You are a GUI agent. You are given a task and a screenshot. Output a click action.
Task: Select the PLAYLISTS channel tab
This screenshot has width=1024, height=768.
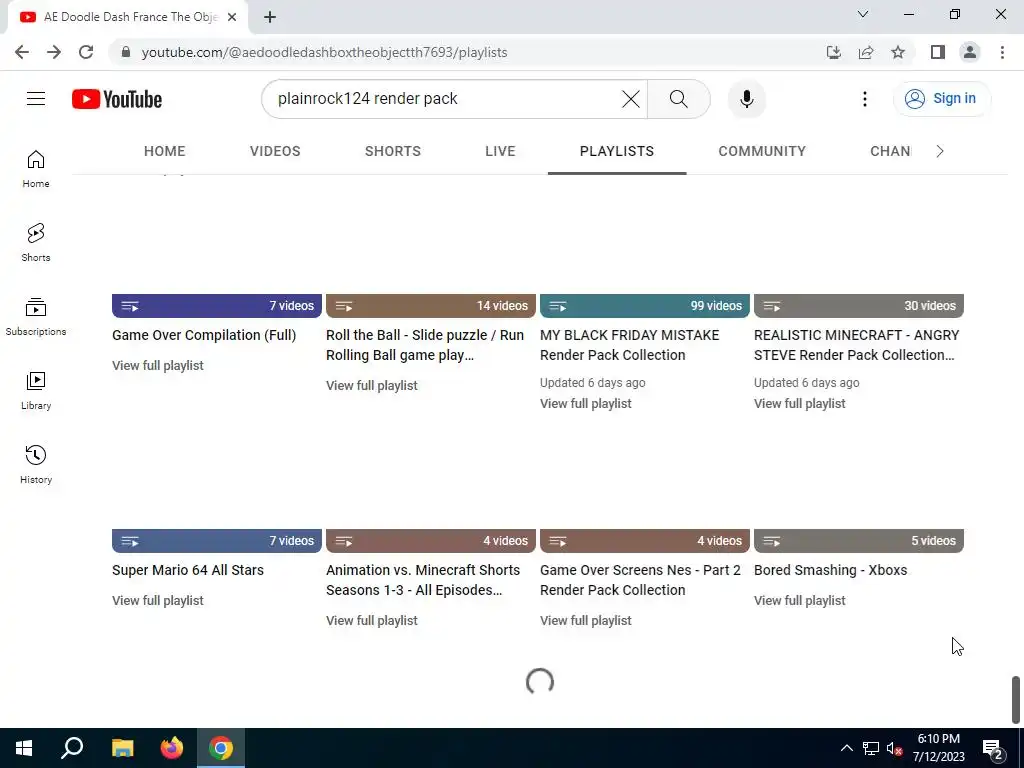[x=617, y=152]
